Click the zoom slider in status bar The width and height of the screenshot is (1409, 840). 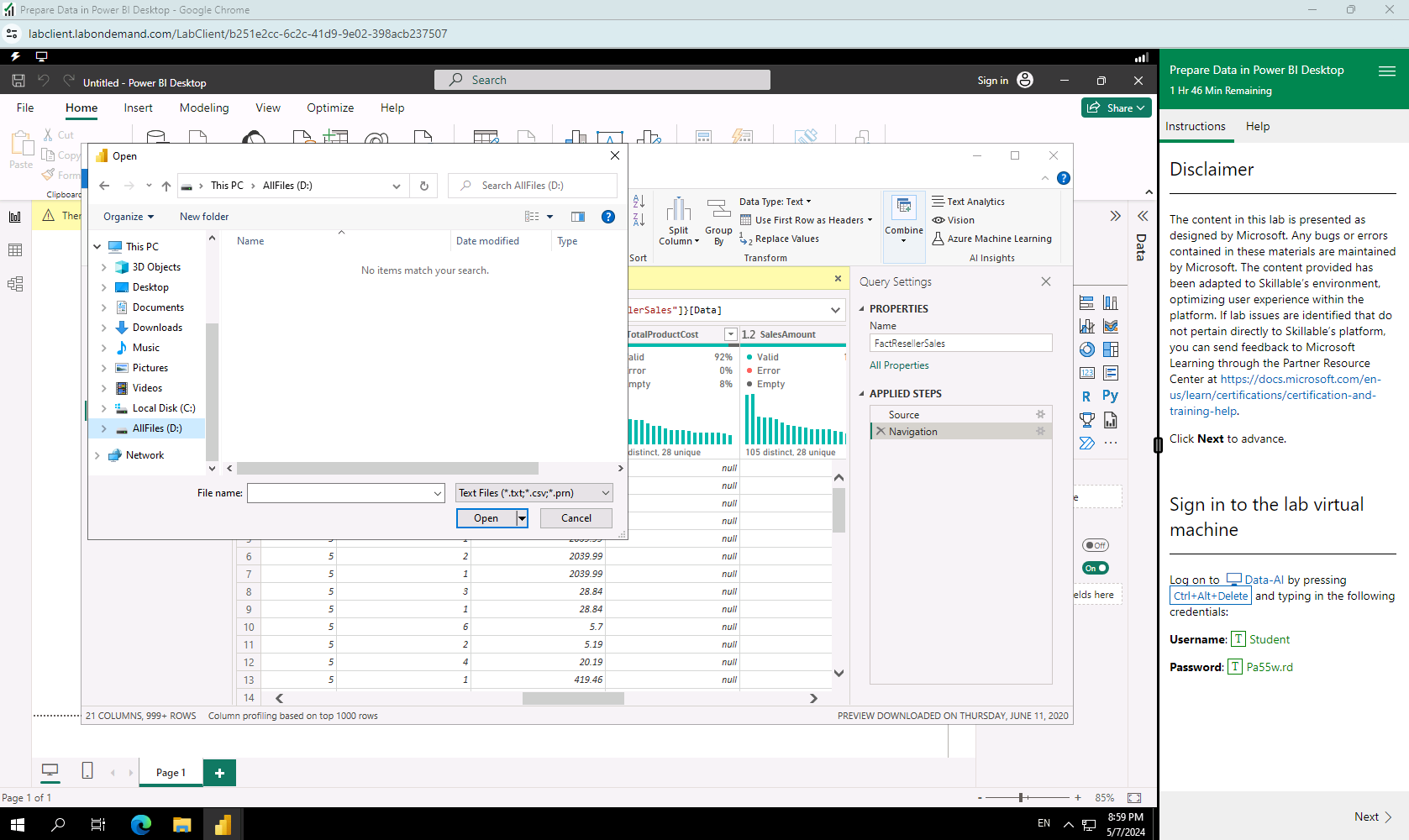click(1021, 797)
